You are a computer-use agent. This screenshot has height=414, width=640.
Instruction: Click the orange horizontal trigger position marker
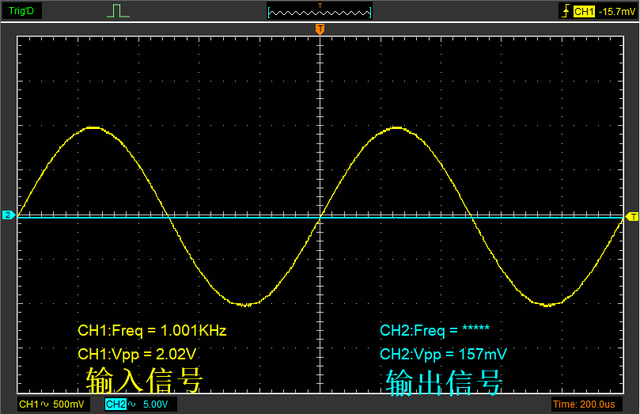[x=320, y=31]
